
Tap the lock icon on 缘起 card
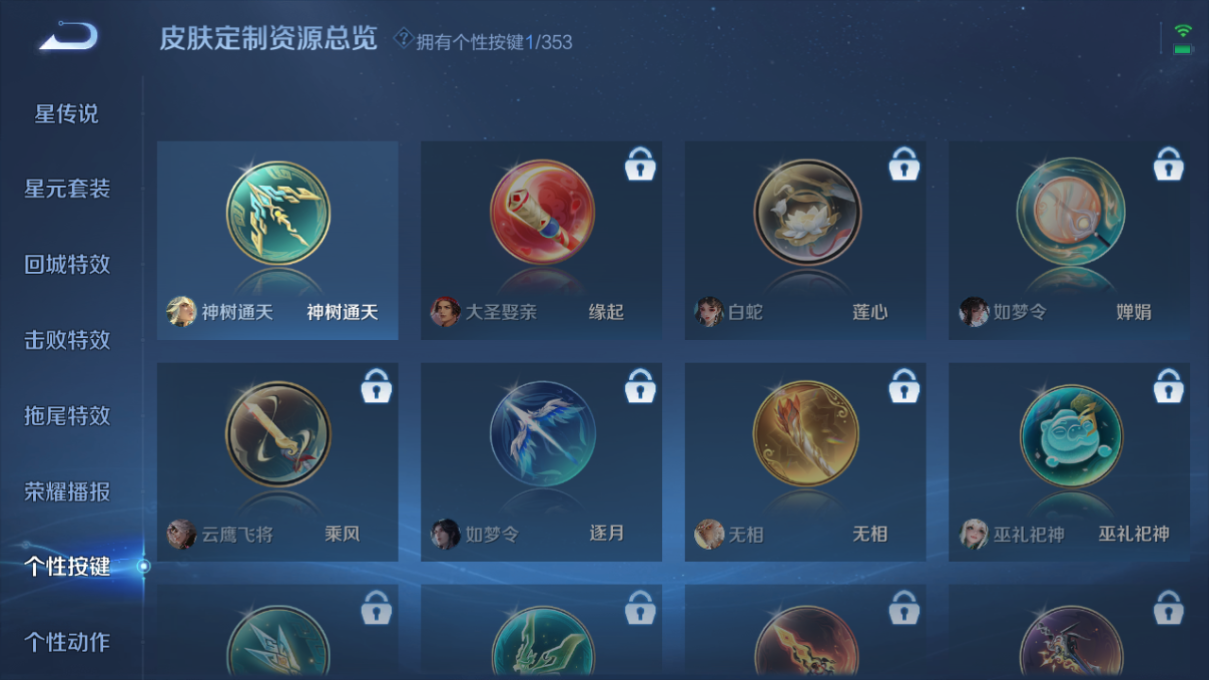click(x=640, y=164)
